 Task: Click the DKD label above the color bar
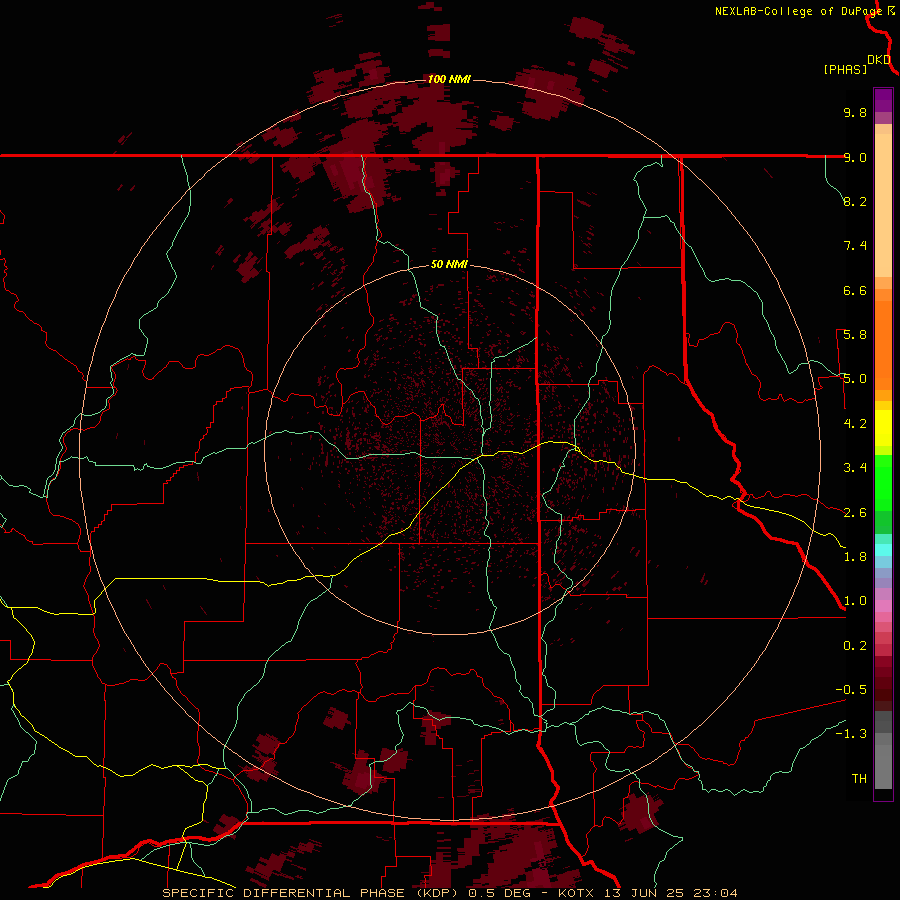879,60
